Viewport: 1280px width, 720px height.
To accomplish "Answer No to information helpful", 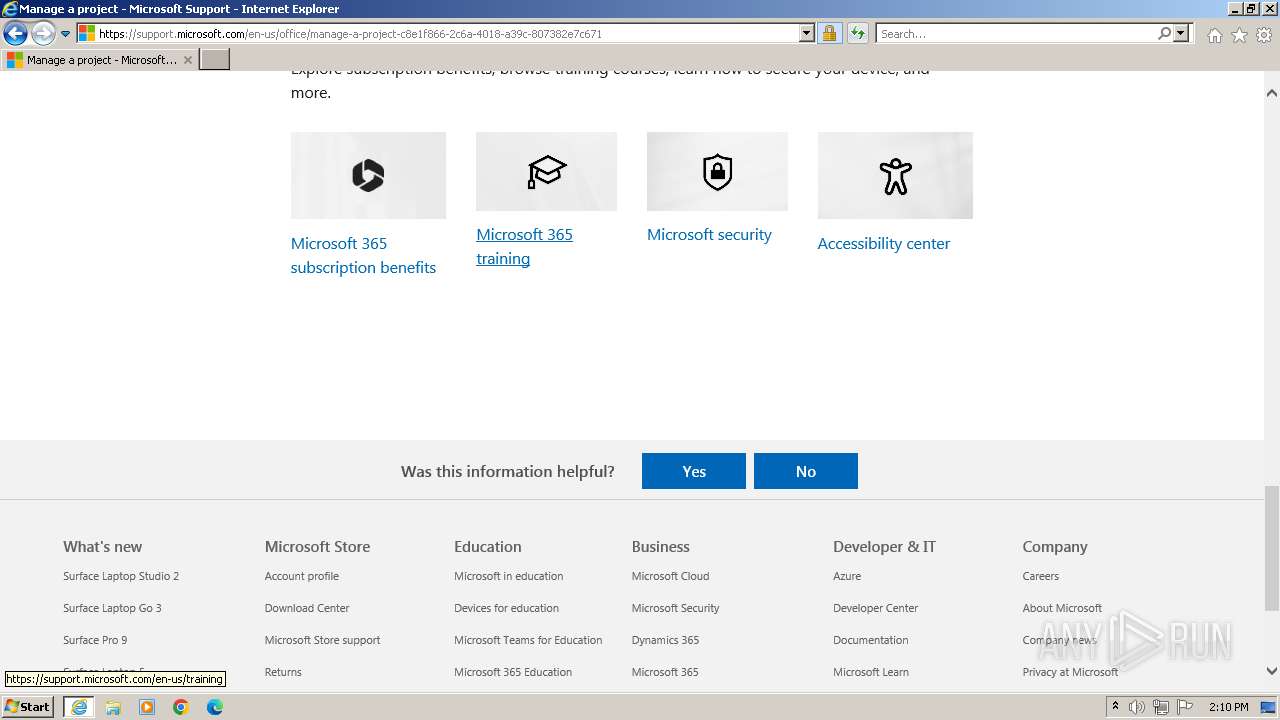I will [806, 471].
